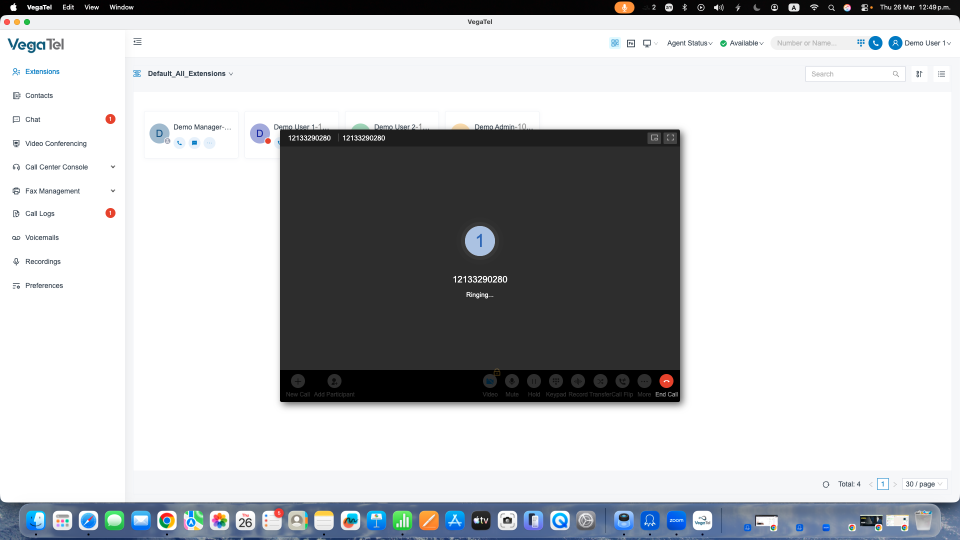Mute the microphone in the call
Viewport: 960px width, 540px height.
click(x=512, y=381)
